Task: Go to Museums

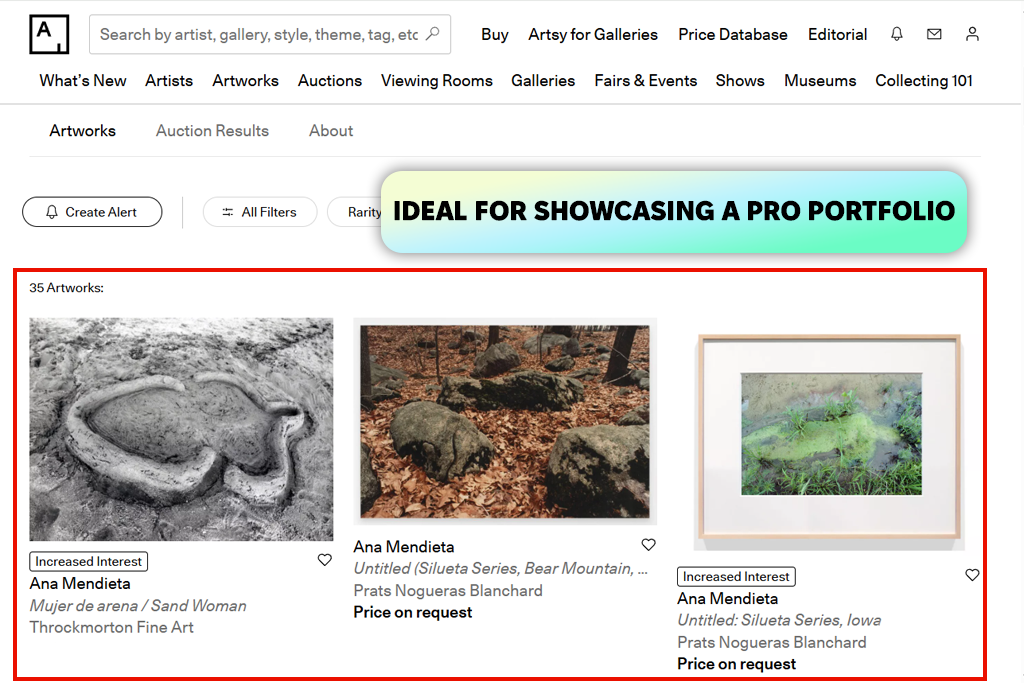Action: 820,80
